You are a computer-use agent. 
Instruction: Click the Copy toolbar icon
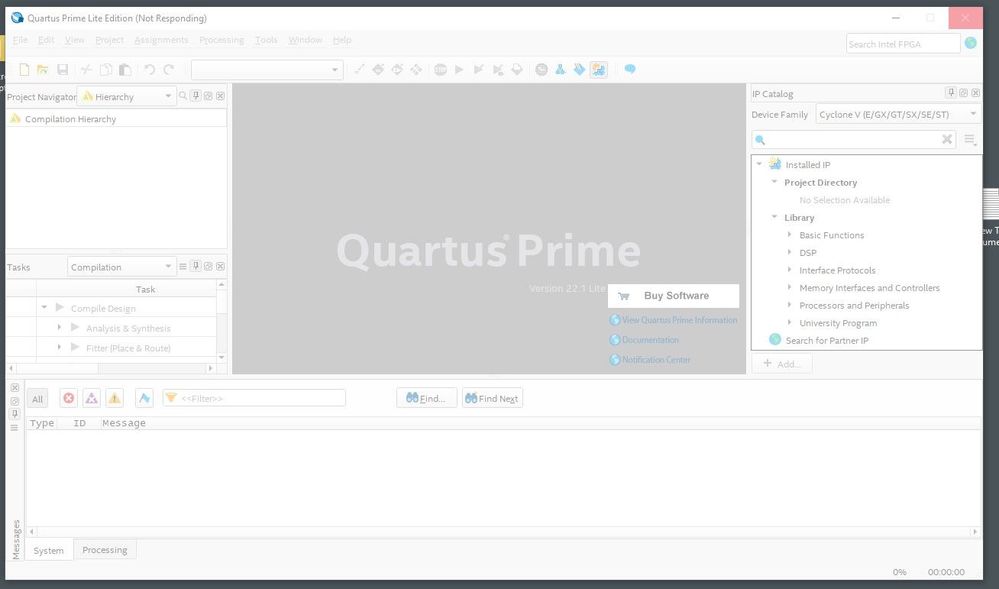tap(106, 69)
